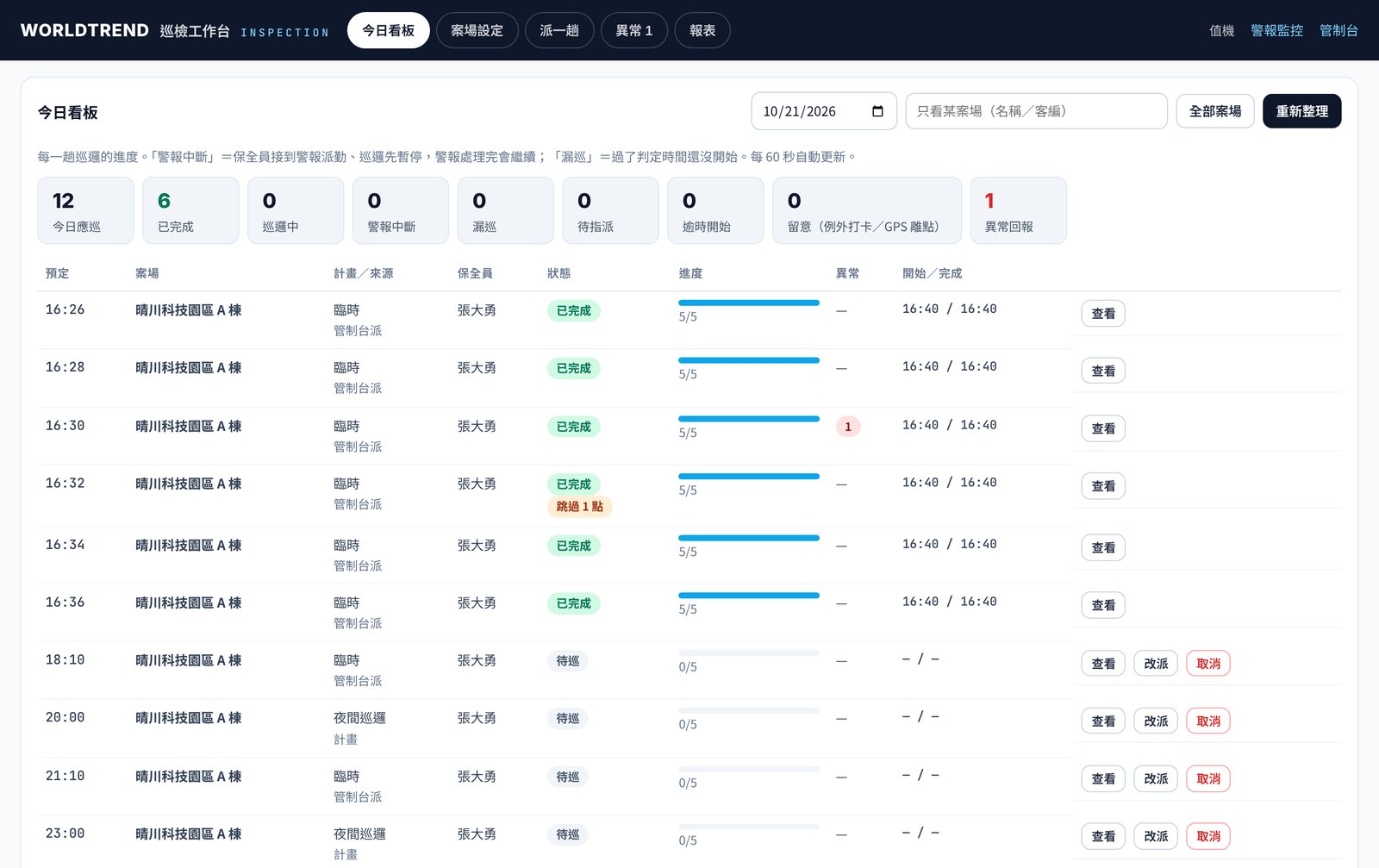1379x868 pixels.
Task: Select the 漏巡 summary card
Action: [x=506, y=210]
